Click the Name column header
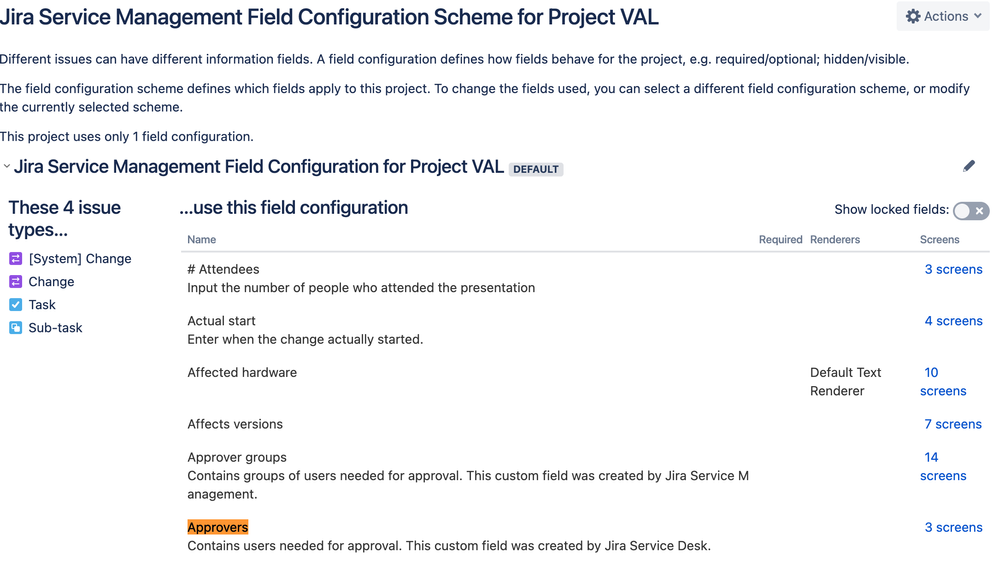 click(201, 240)
